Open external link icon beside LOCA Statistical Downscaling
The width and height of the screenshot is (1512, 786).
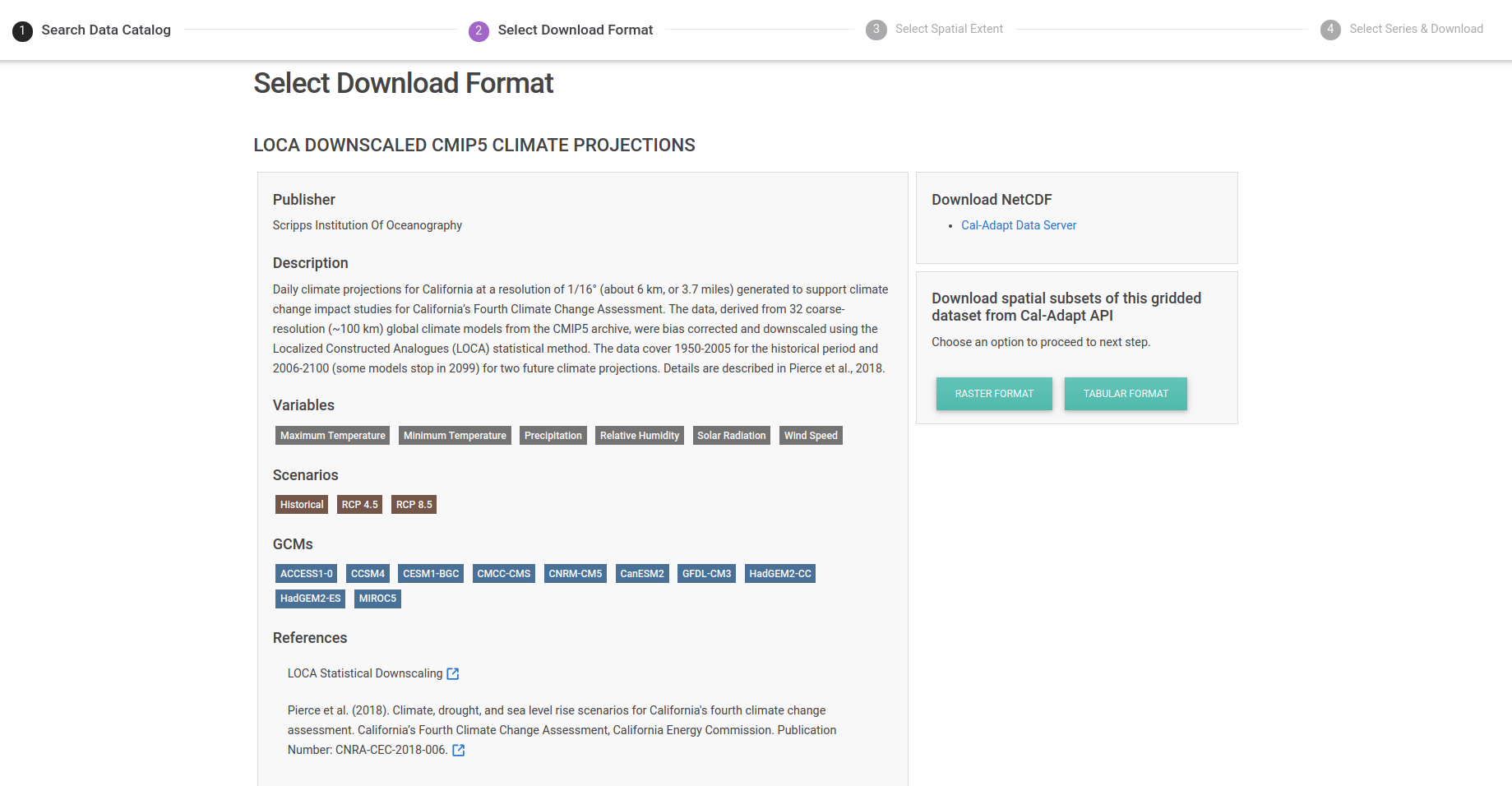[x=453, y=673]
